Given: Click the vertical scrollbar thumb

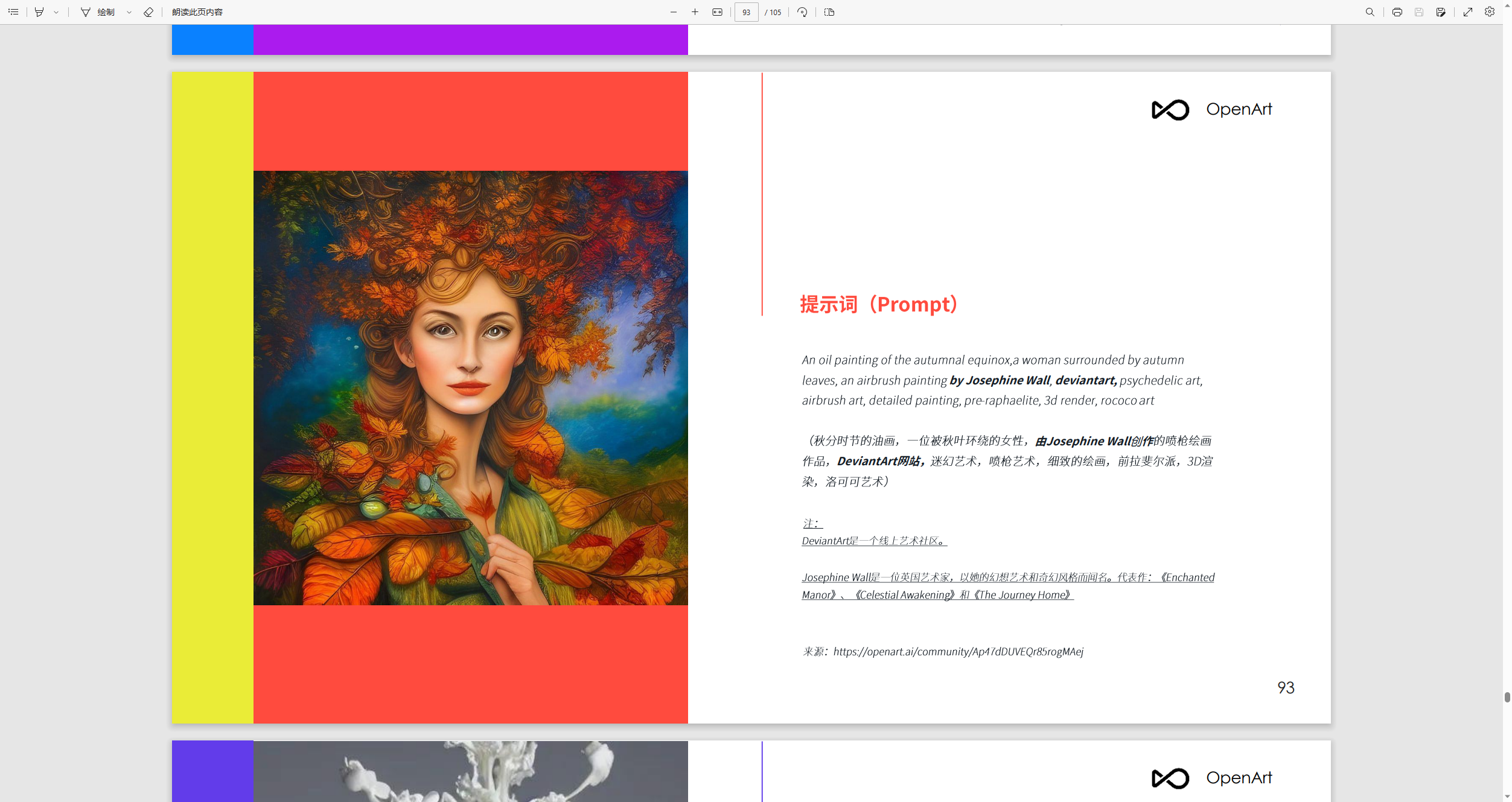Looking at the screenshot, I should coord(1507,697).
